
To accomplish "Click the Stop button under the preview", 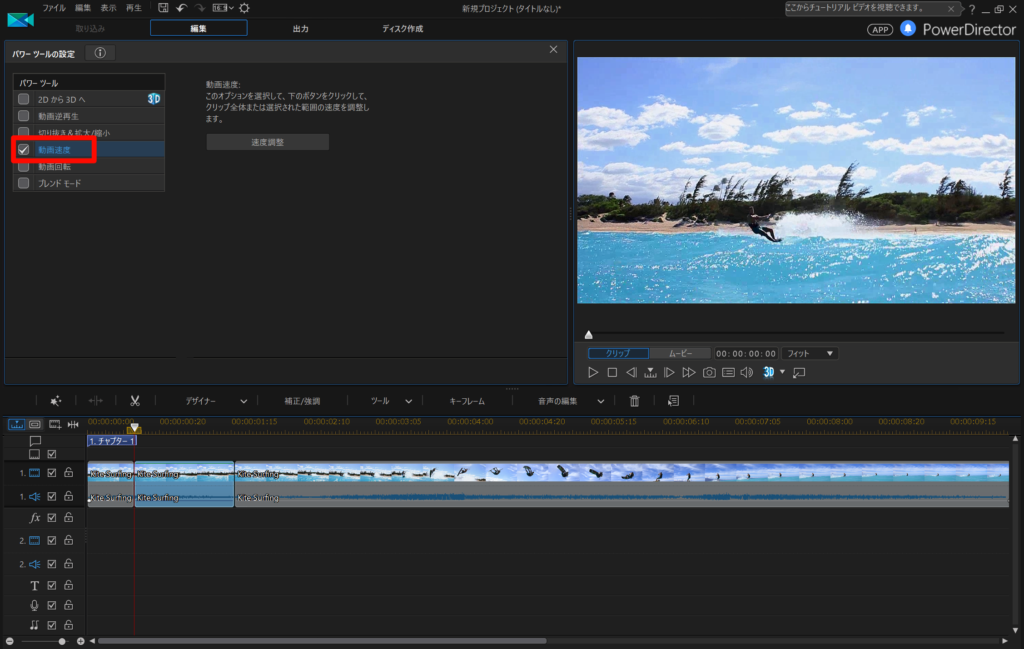I will 612,373.
